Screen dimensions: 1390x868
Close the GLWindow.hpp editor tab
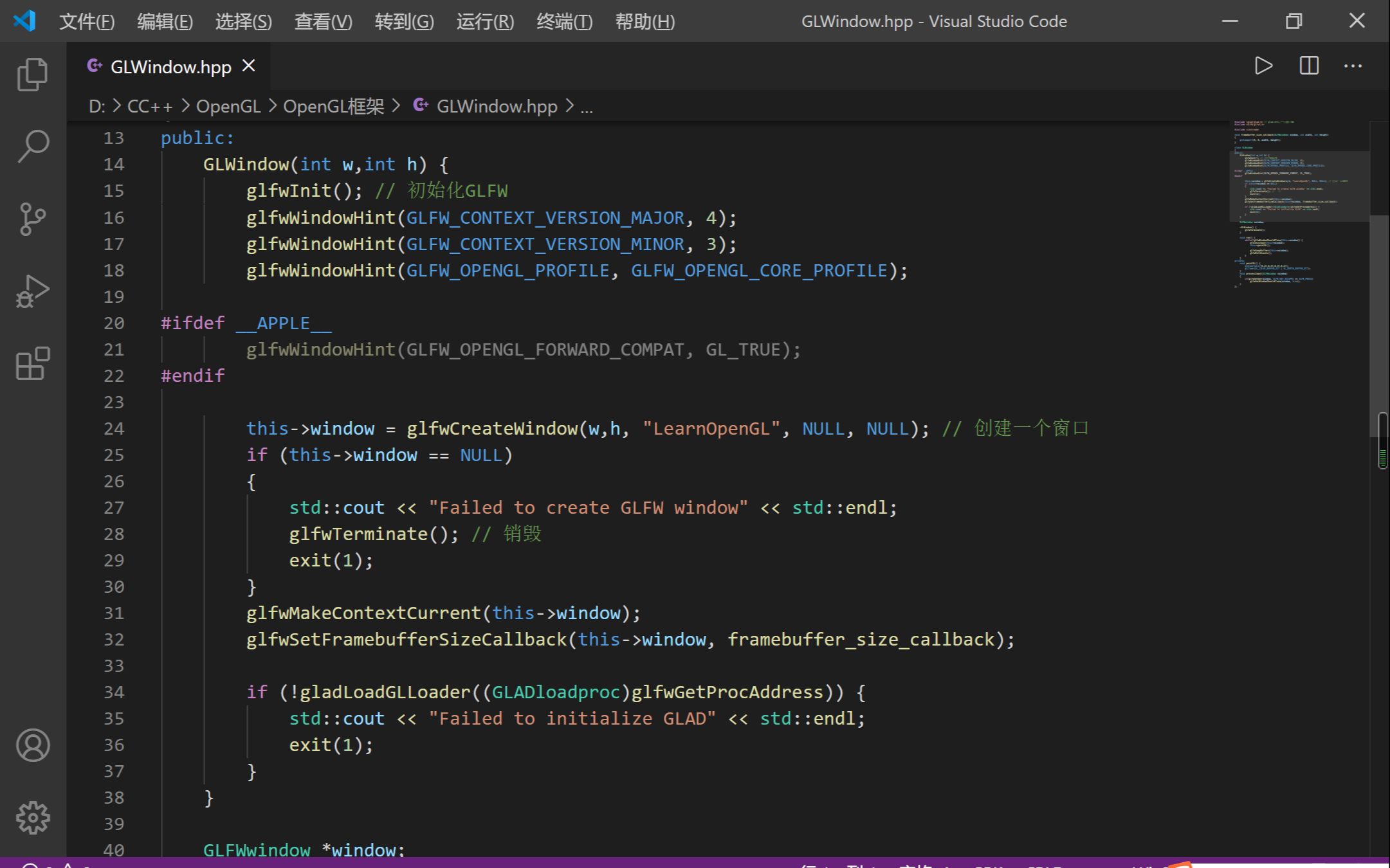point(249,66)
